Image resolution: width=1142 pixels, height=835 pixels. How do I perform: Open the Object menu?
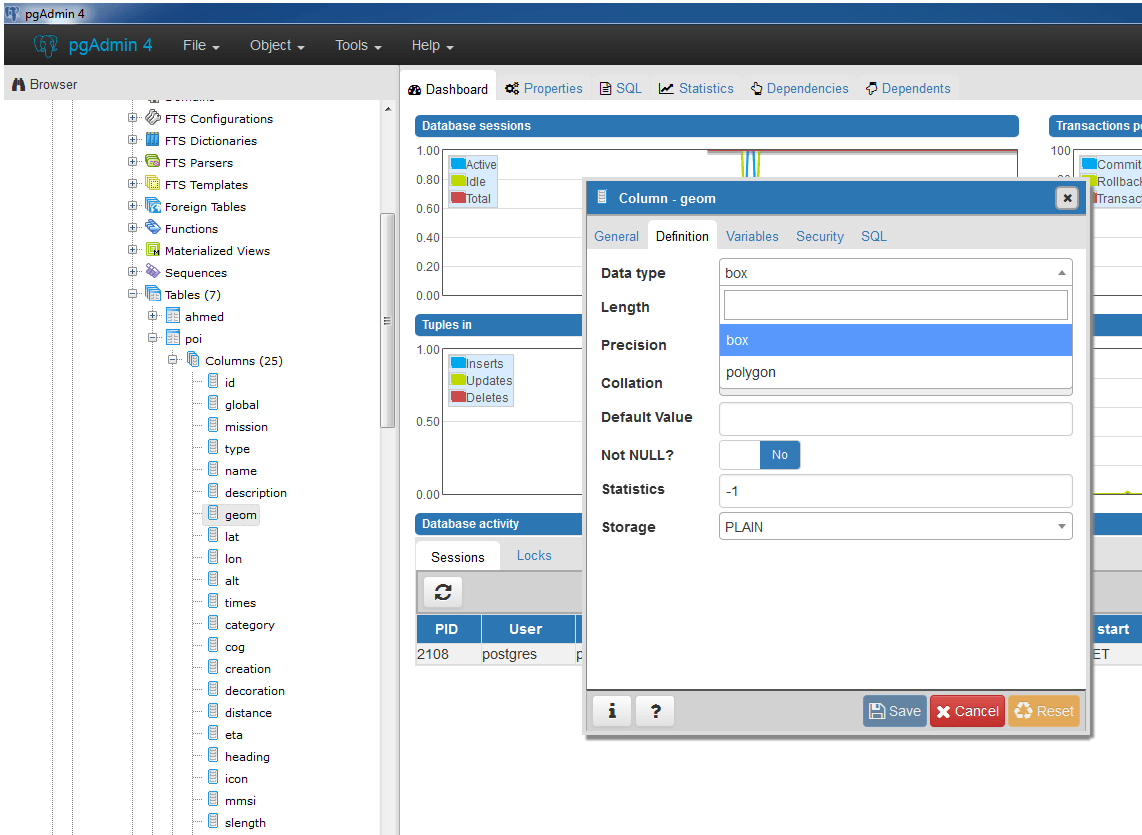point(277,45)
